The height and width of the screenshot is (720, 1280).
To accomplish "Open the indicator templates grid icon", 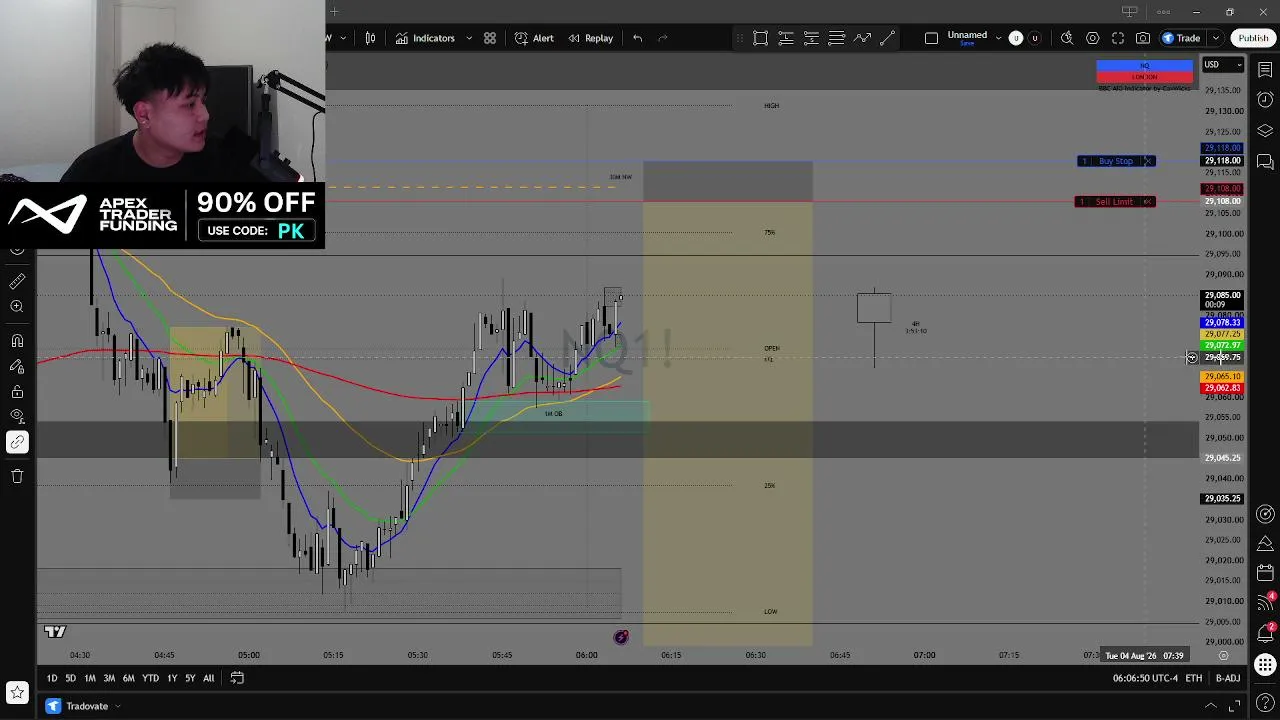I will 490,38.
